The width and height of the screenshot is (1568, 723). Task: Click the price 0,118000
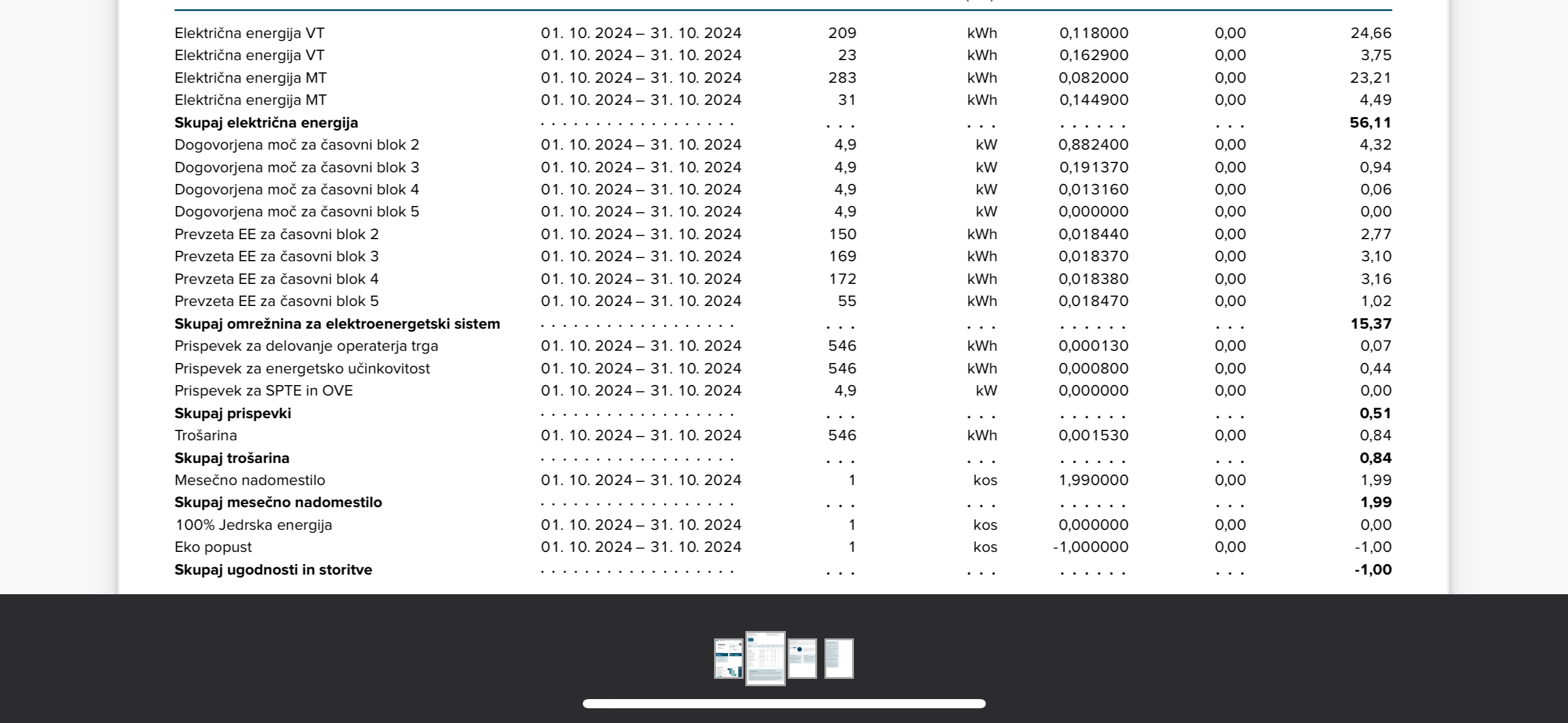point(1094,33)
